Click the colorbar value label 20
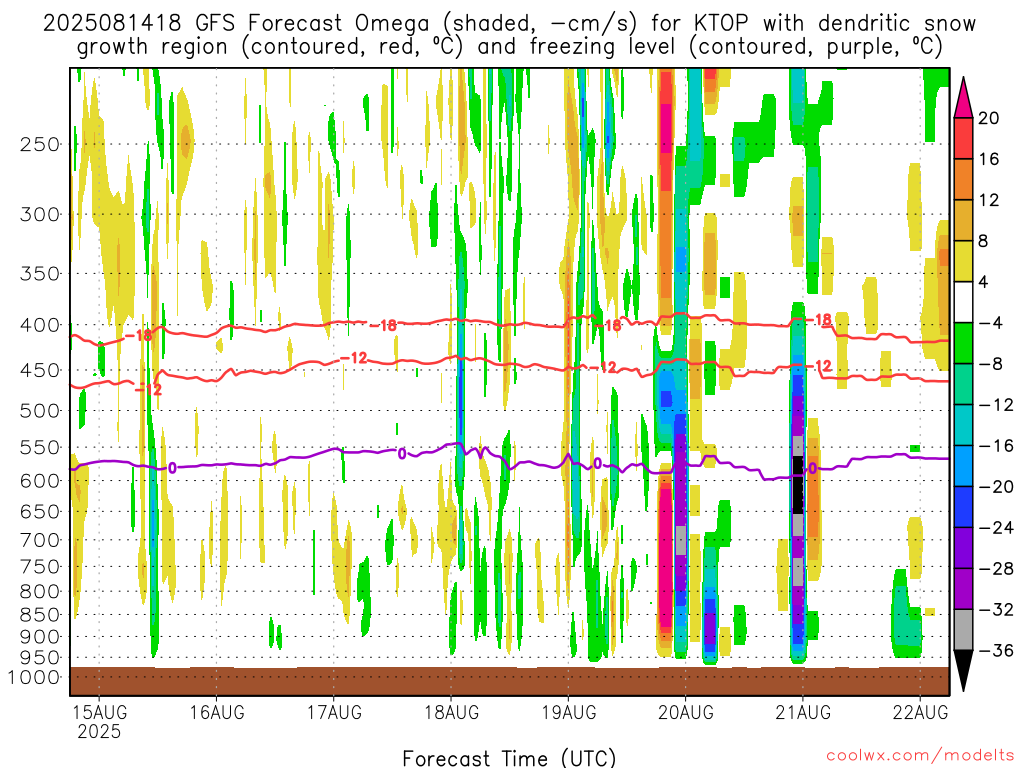 point(989,118)
